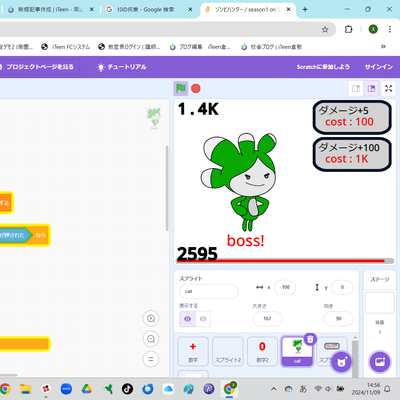Open the 教室長ログイン bookmark
400x400 pixels.
pos(129,47)
